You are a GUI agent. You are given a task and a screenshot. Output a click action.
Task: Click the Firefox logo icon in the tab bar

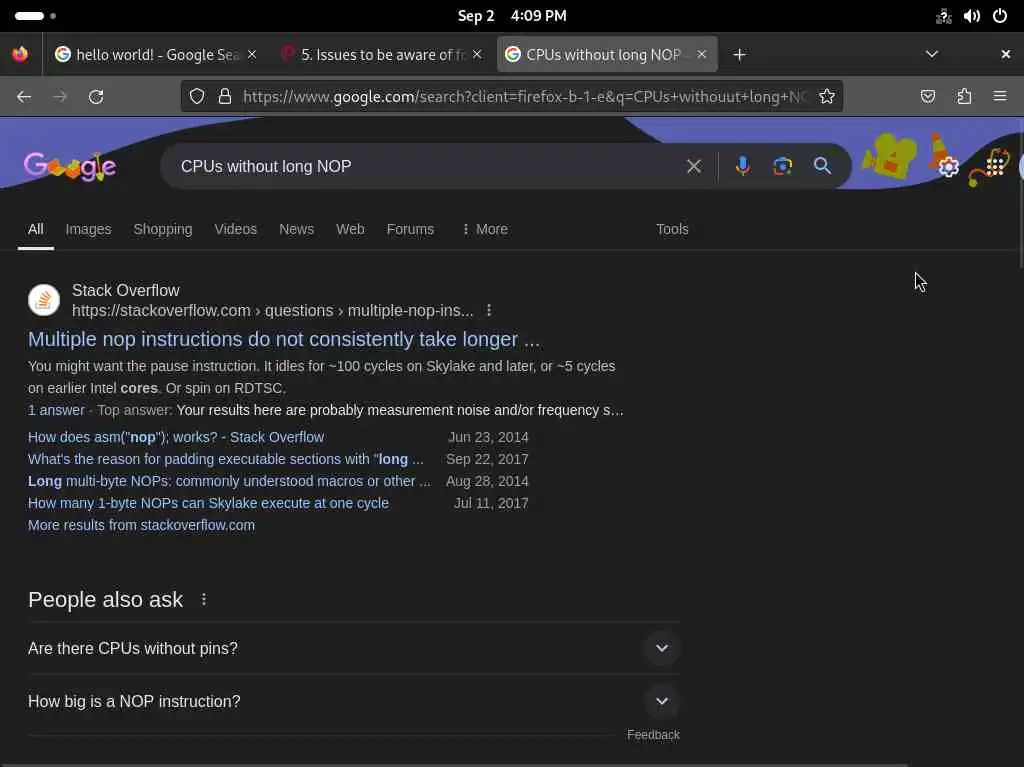point(20,54)
